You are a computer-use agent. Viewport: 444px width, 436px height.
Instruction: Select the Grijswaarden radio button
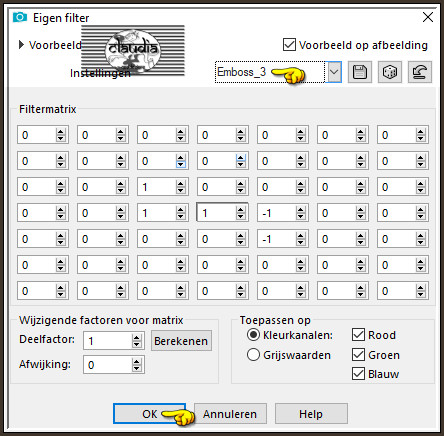253,355
